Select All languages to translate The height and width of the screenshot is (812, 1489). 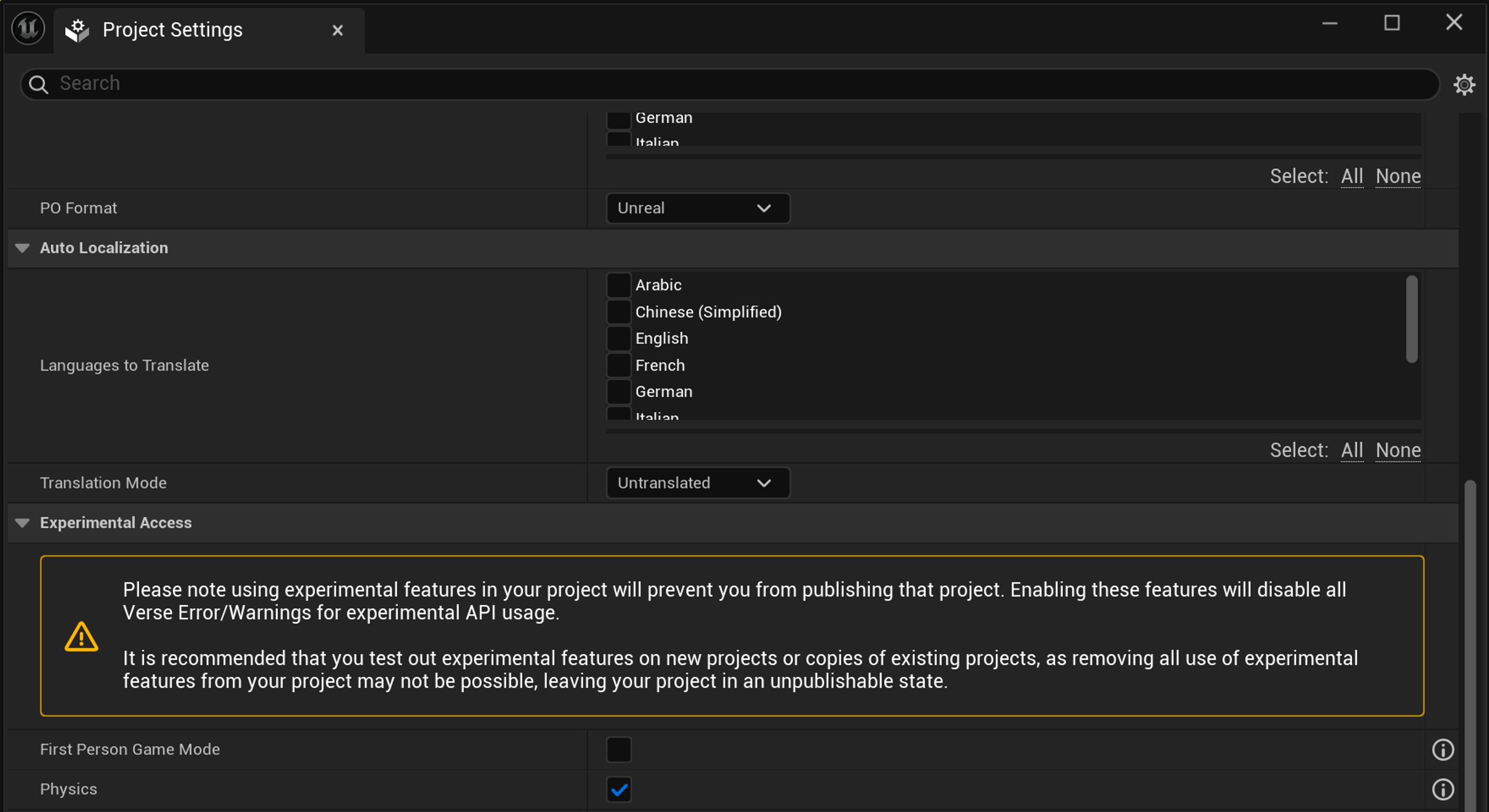(1351, 450)
